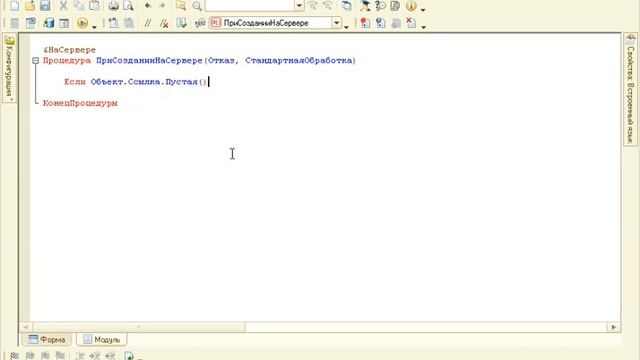
Task: Cut selection with the scissors icon
Action: (x=63, y=6)
